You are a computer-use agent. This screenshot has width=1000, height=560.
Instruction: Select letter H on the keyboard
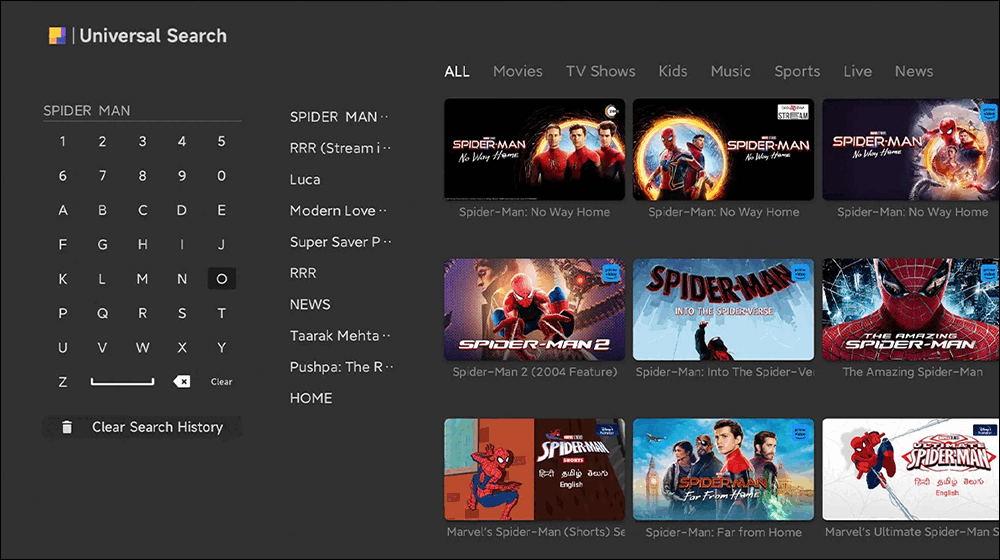(142, 244)
